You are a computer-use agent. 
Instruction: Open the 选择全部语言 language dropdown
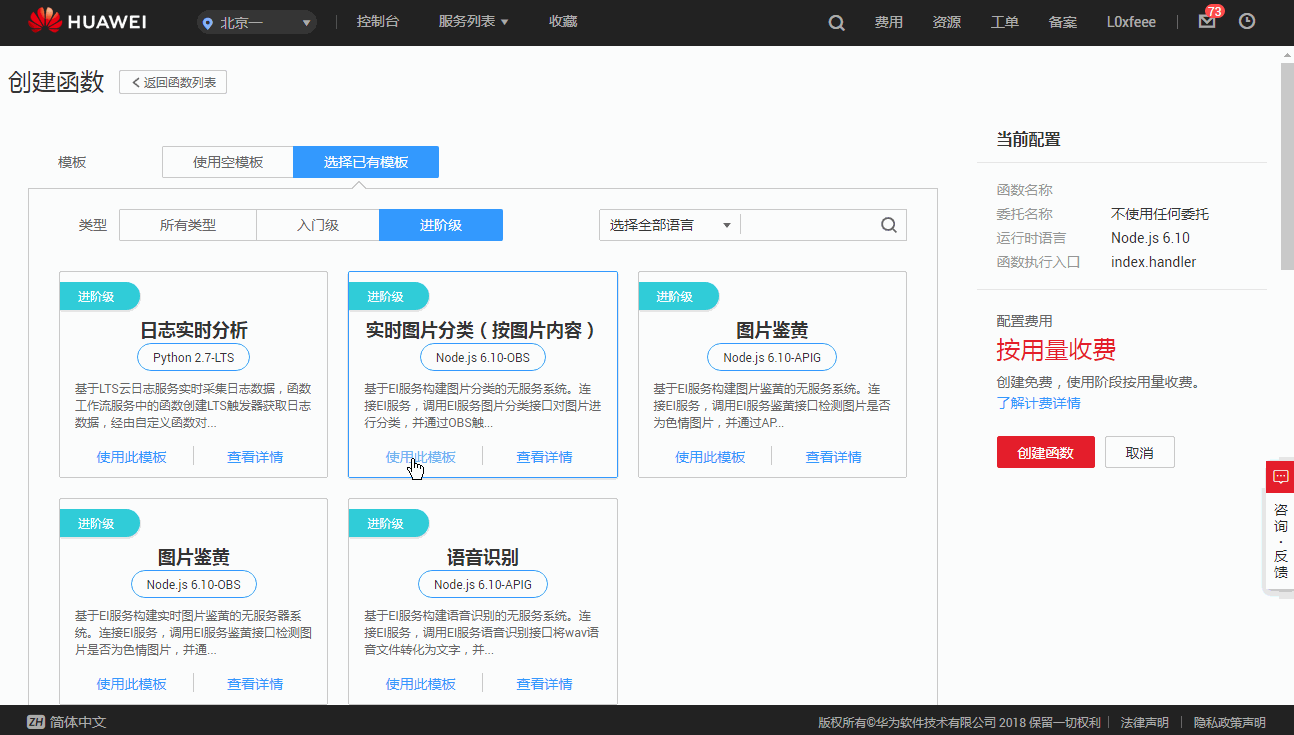coord(668,224)
